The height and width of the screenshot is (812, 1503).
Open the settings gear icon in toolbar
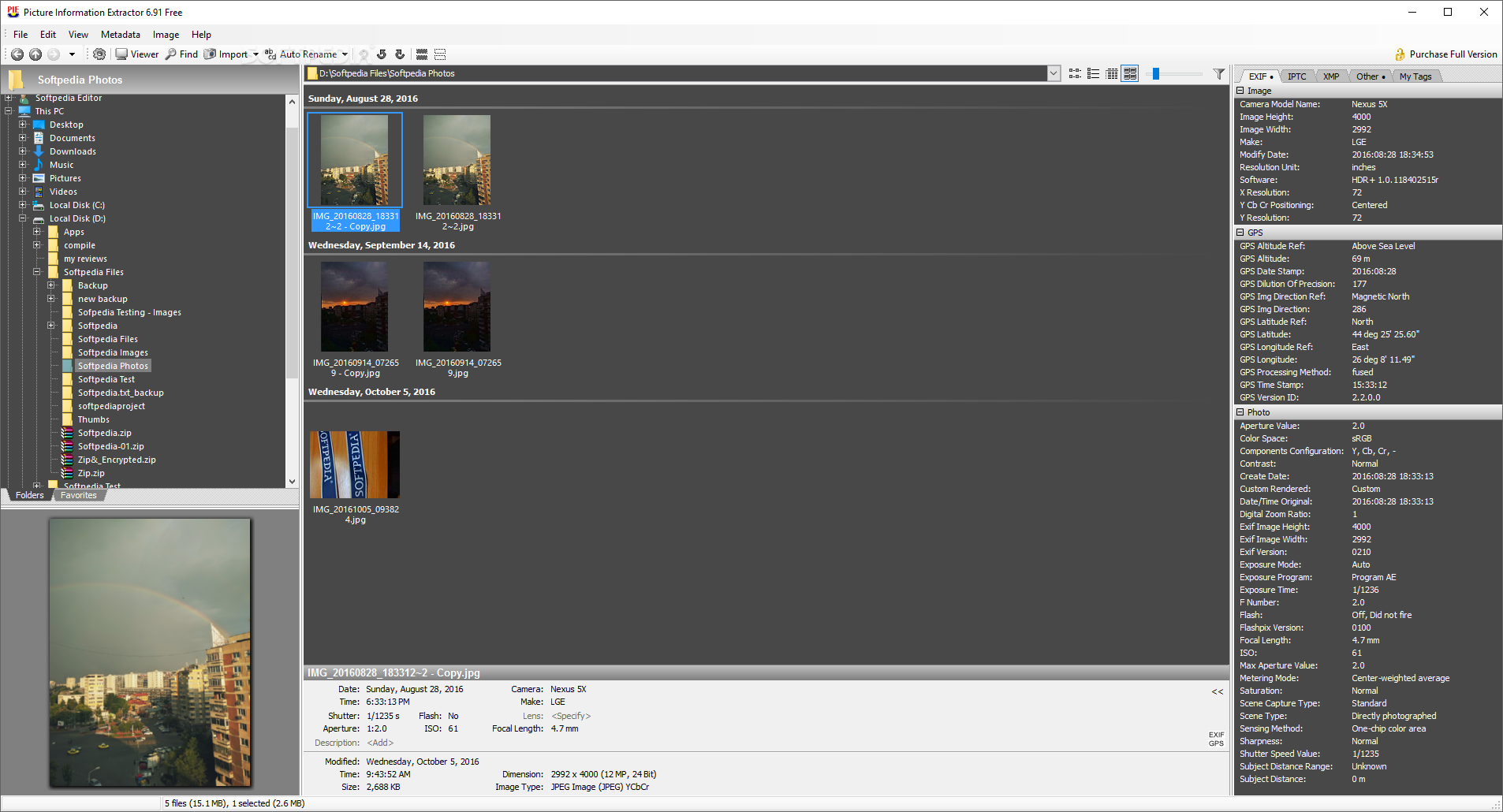point(99,54)
